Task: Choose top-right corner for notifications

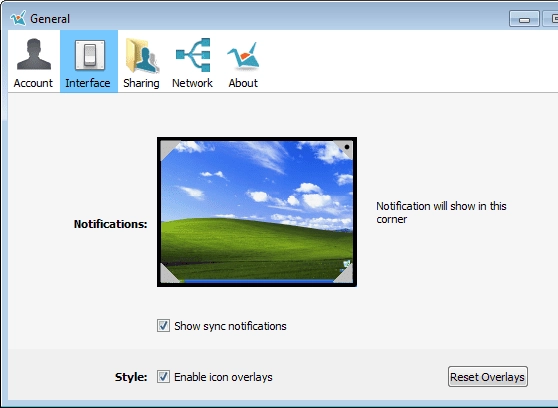Action: pyautogui.click(x=345, y=148)
